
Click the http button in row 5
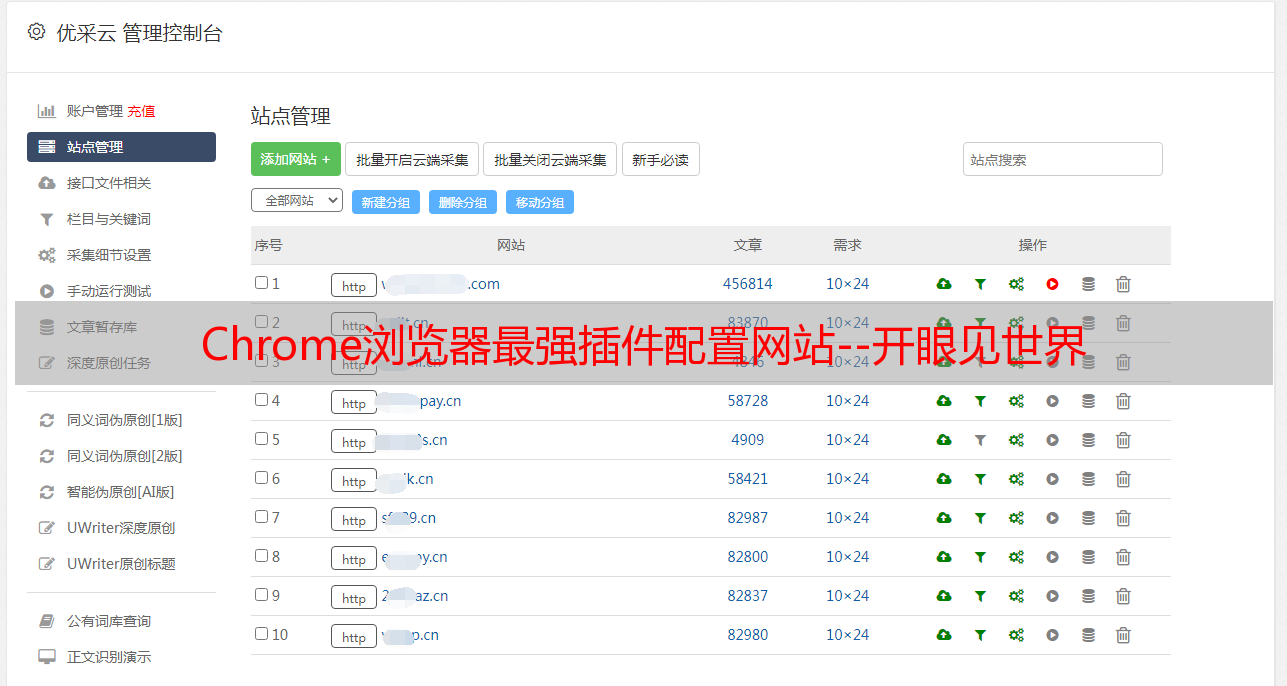(x=354, y=442)
